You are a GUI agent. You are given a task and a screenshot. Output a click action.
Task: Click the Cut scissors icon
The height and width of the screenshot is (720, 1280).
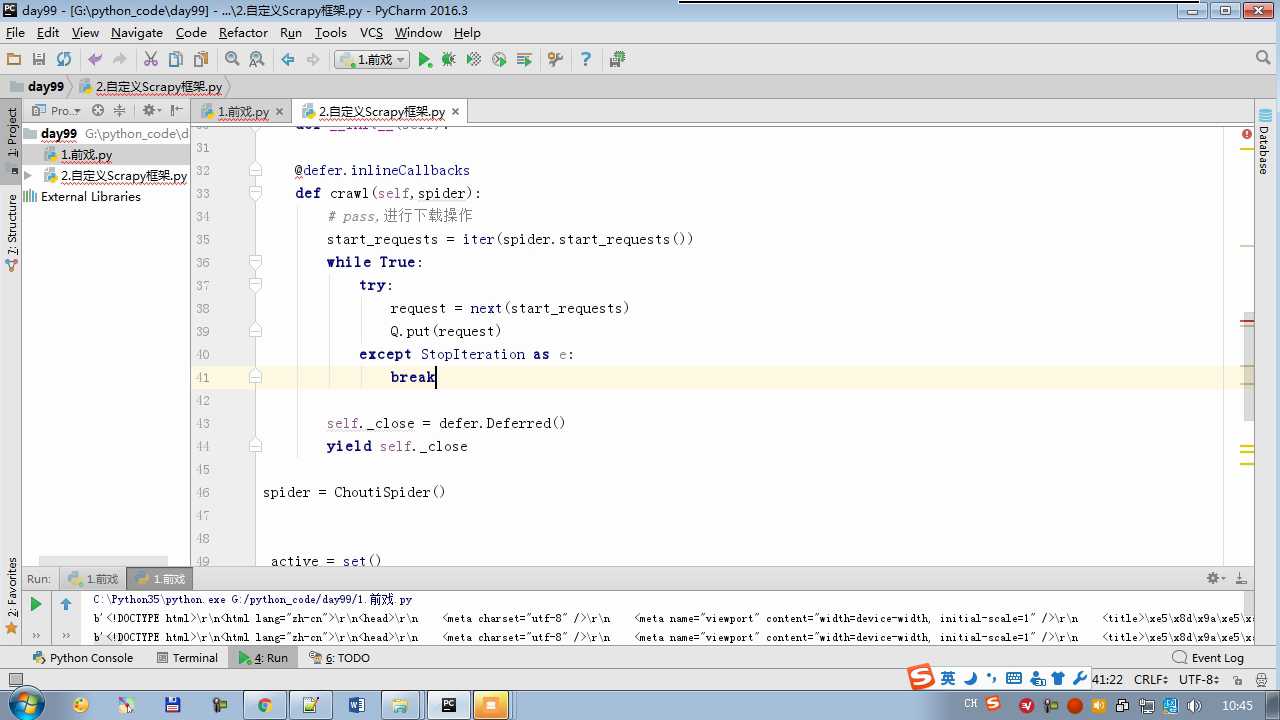click(151, 59)
